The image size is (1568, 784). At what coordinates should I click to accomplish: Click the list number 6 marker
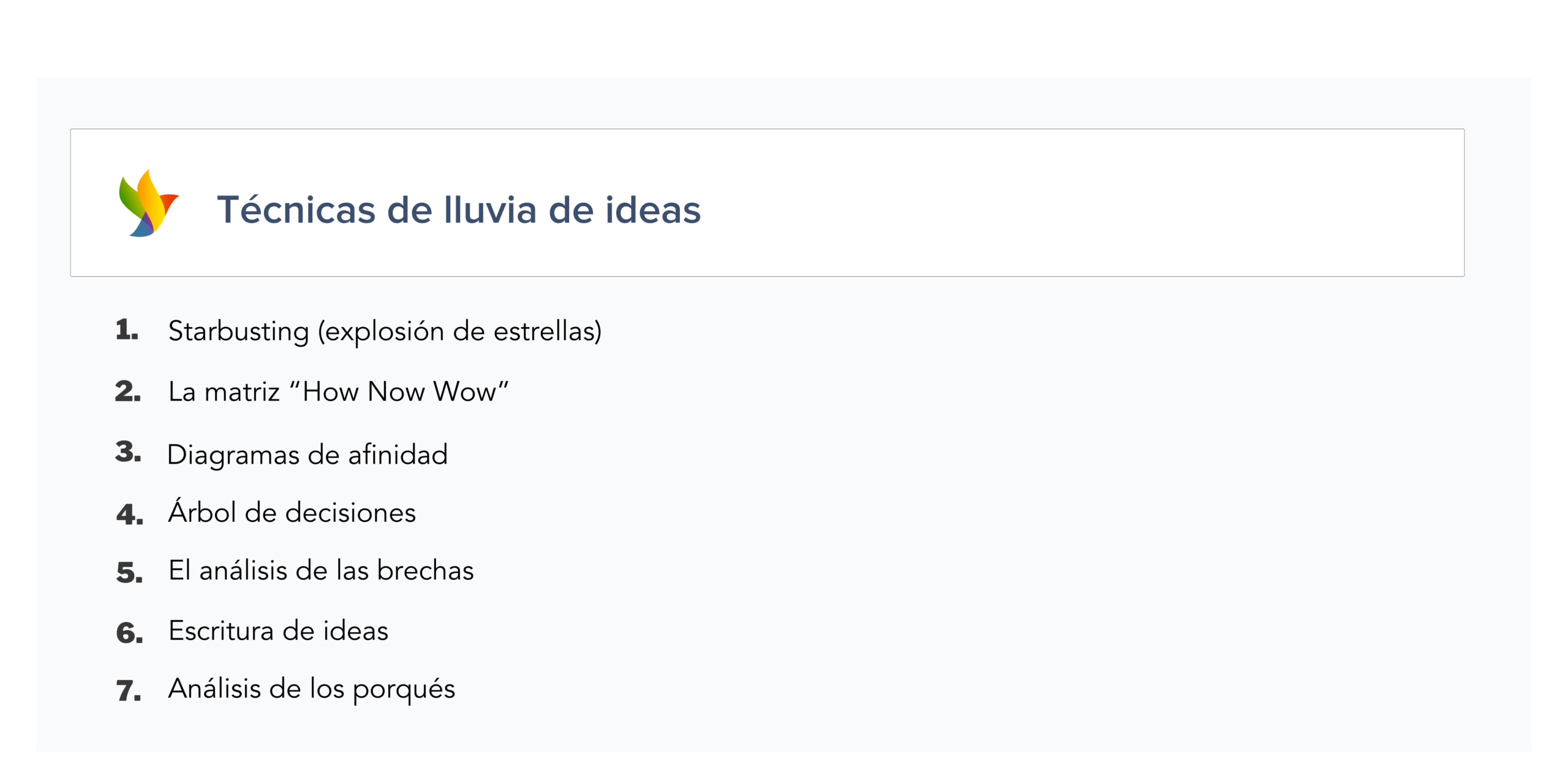[129, 633]
